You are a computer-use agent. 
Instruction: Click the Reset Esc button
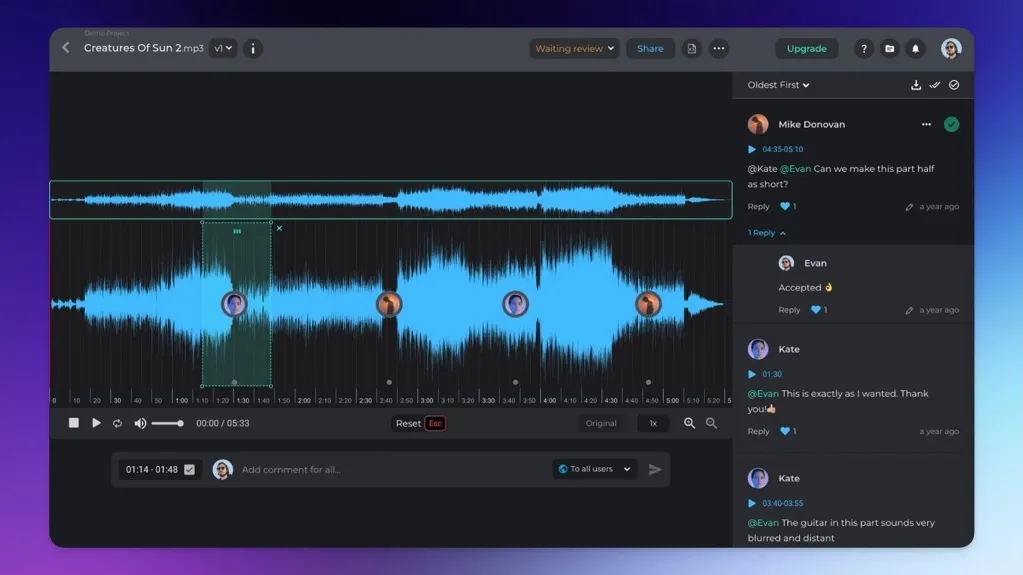click(420, 424)
